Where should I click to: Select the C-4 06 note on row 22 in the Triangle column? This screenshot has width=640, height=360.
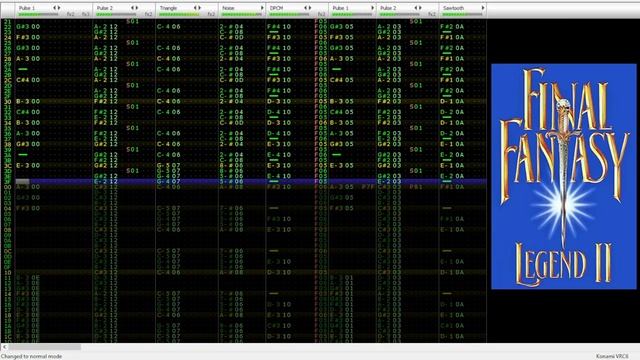coord(169,27)
